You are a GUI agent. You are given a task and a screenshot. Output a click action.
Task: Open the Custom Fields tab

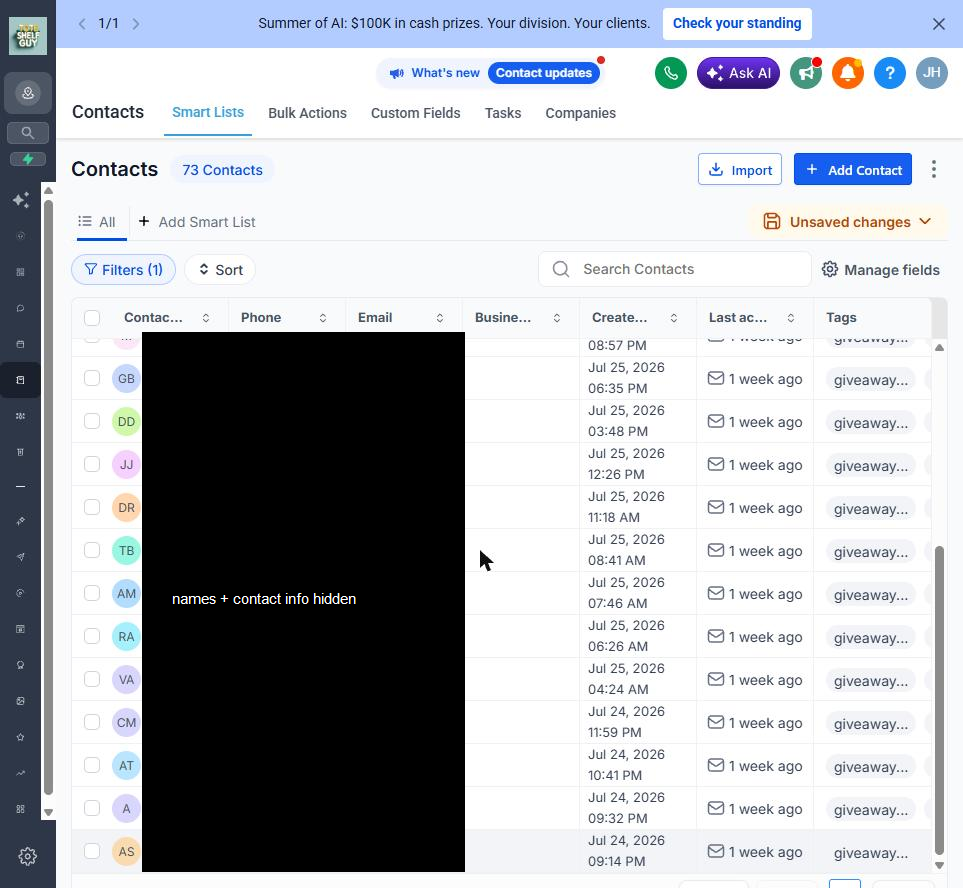click(x=416, y=113)
